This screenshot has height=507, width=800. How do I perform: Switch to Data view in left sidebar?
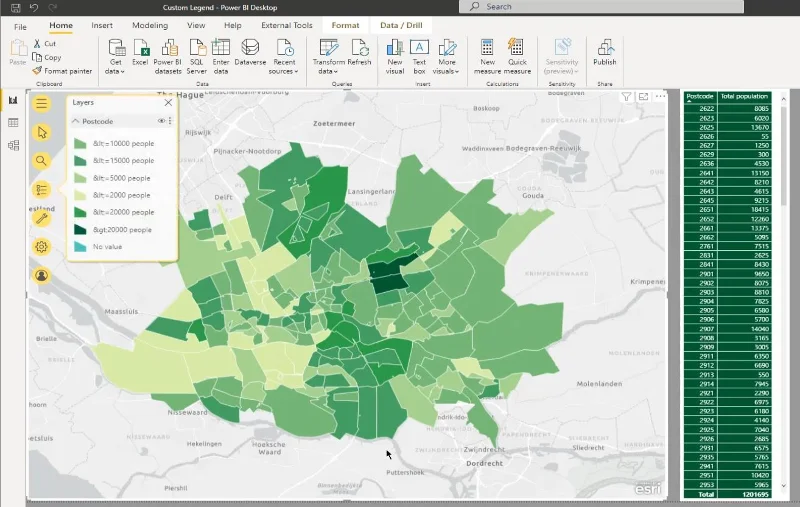point(13,122)
